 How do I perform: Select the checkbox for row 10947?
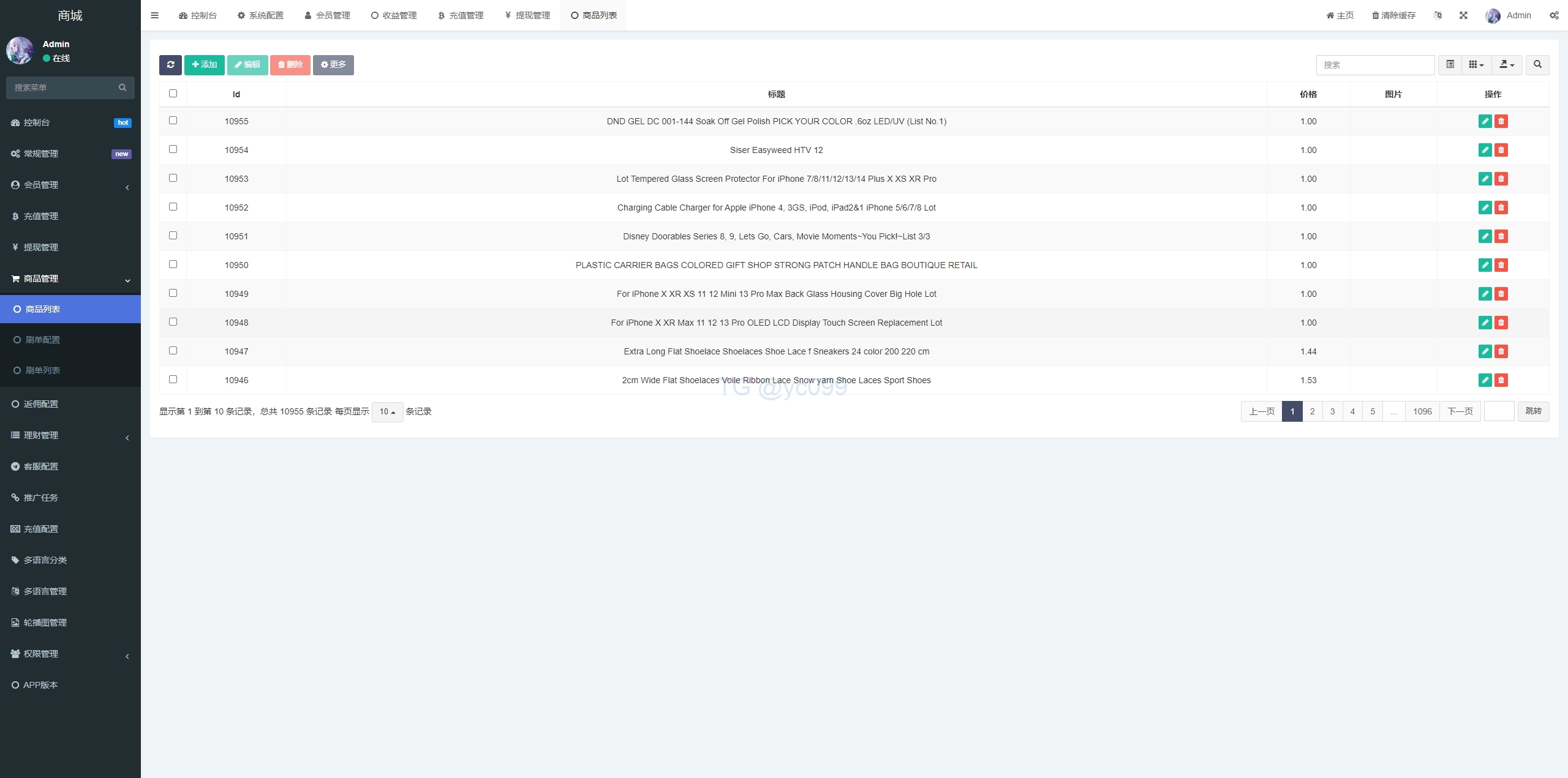[173, 351]
